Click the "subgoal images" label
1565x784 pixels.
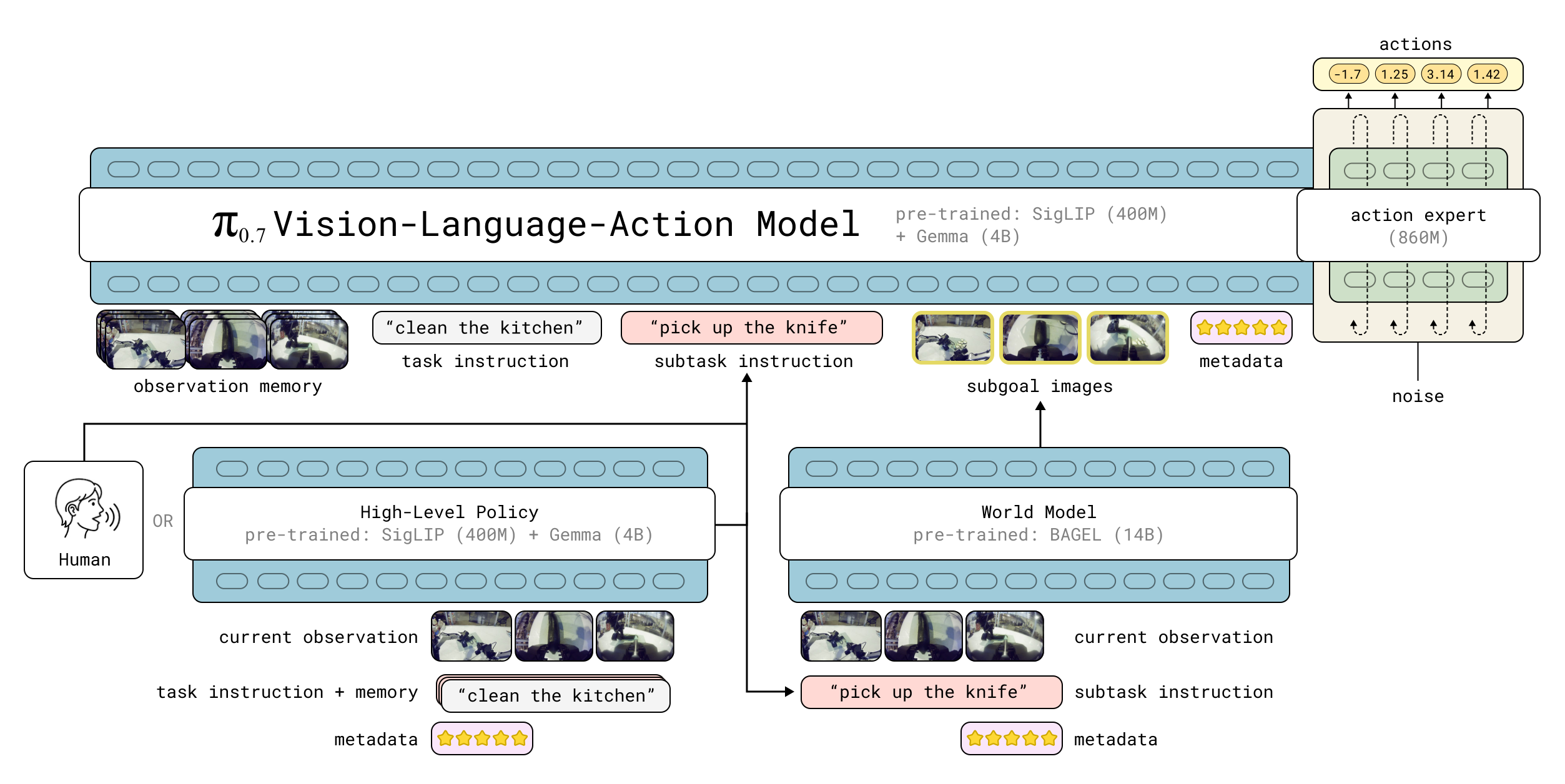(1039, 386)
